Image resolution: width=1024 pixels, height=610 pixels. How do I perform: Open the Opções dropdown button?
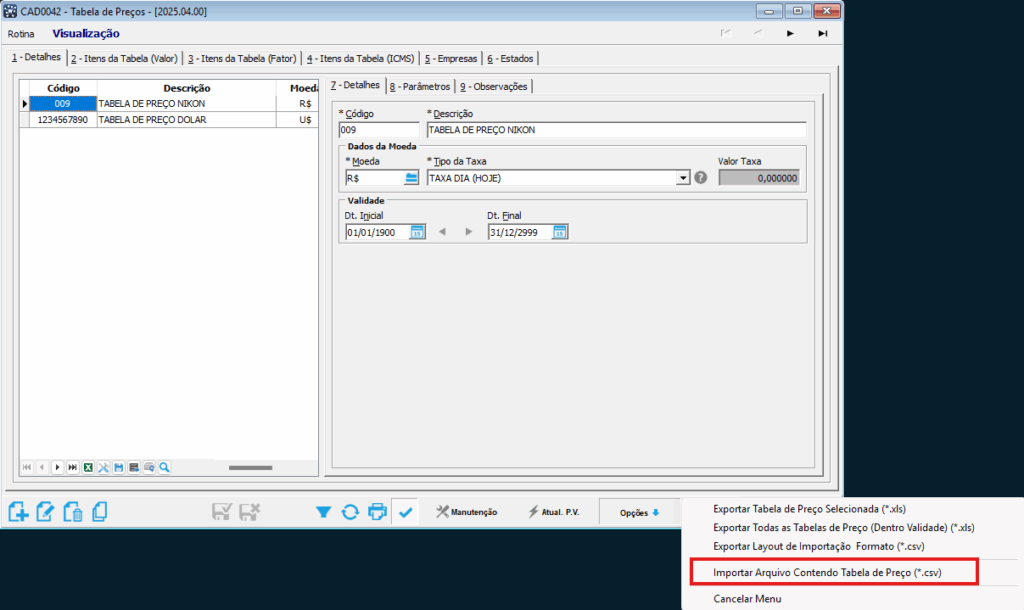(640, 513)
